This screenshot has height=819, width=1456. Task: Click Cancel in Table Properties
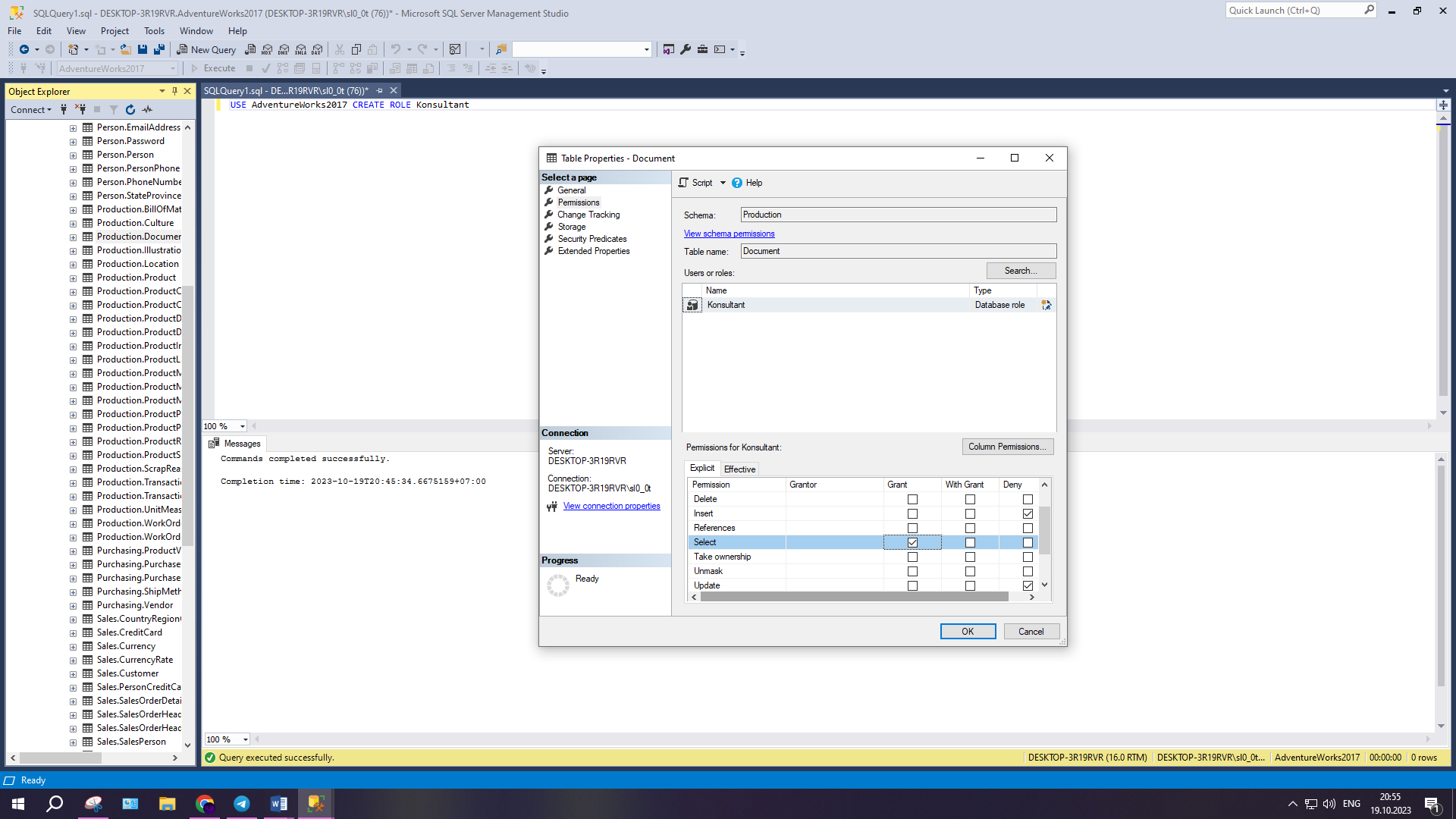(x=1031, y=632)
